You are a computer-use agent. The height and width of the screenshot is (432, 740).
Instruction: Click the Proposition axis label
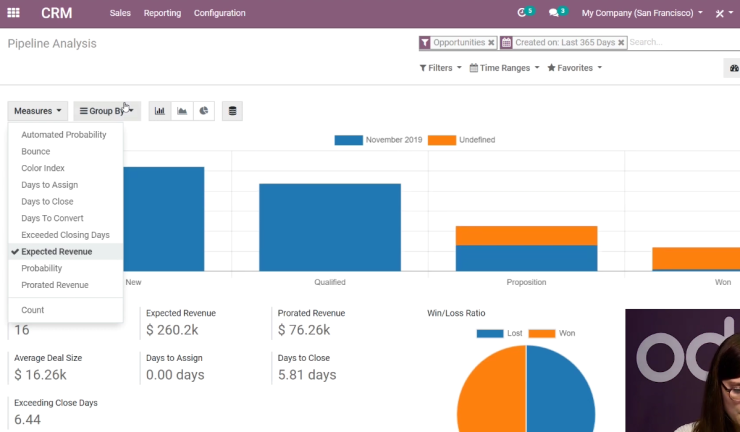pyautogui.click(x=526, y=282)
